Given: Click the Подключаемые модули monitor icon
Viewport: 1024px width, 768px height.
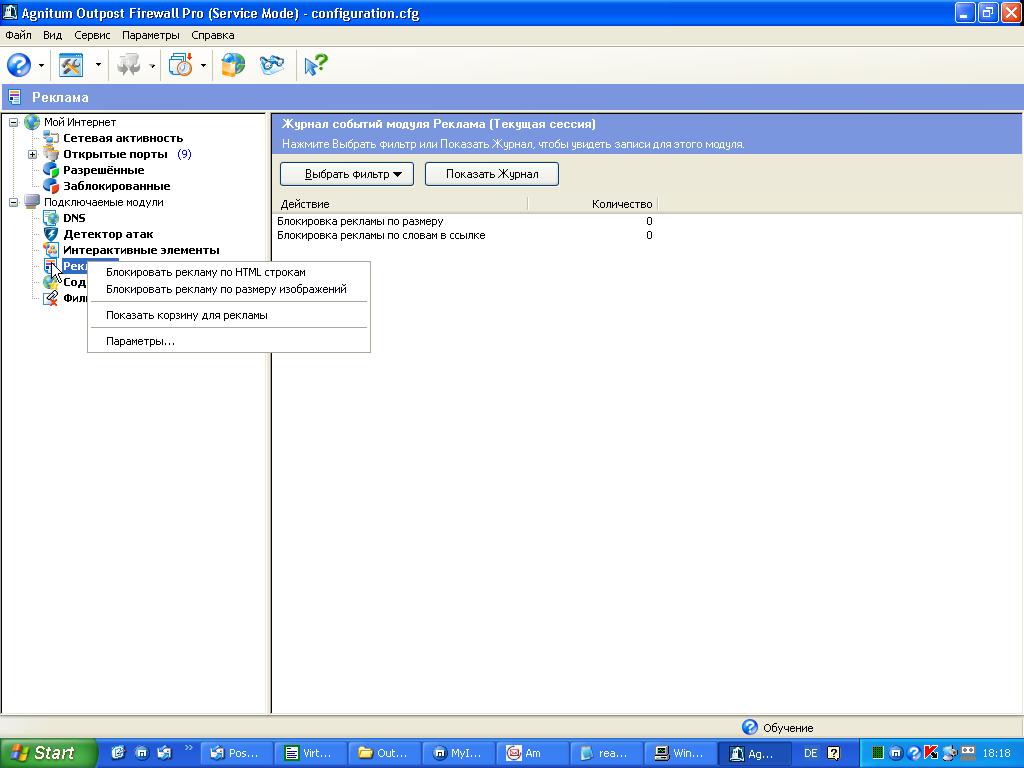Looking at the screenshot, I should (32, 202).
